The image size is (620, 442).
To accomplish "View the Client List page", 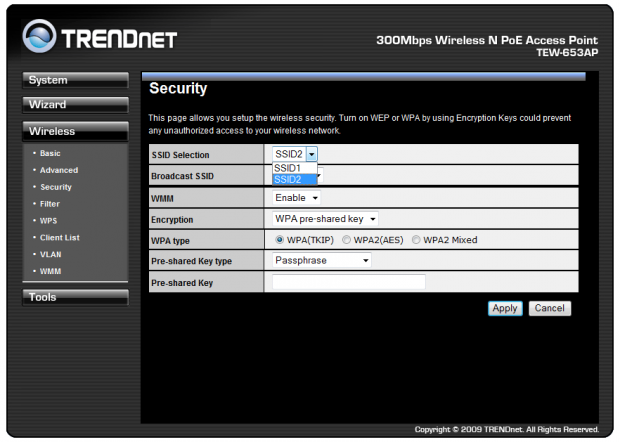I will pos(59,238).
